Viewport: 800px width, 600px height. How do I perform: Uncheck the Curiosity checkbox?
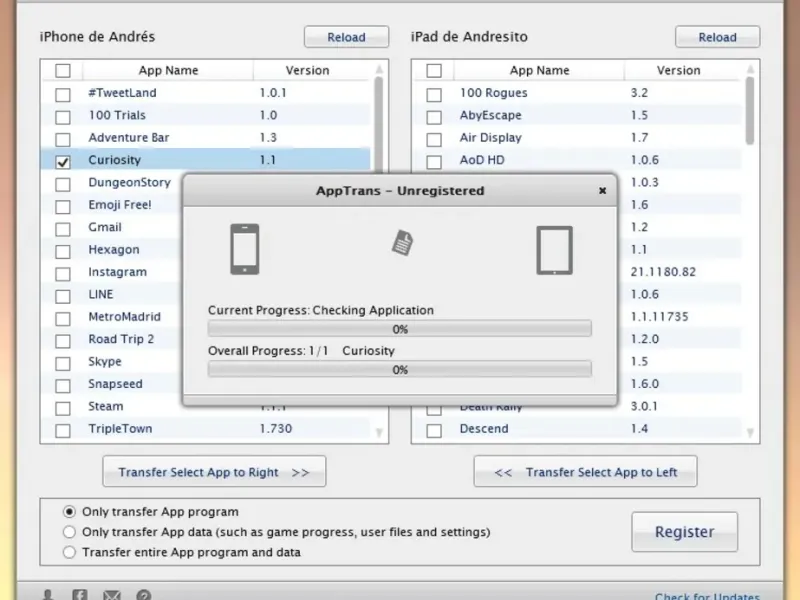tap(63, 162)
